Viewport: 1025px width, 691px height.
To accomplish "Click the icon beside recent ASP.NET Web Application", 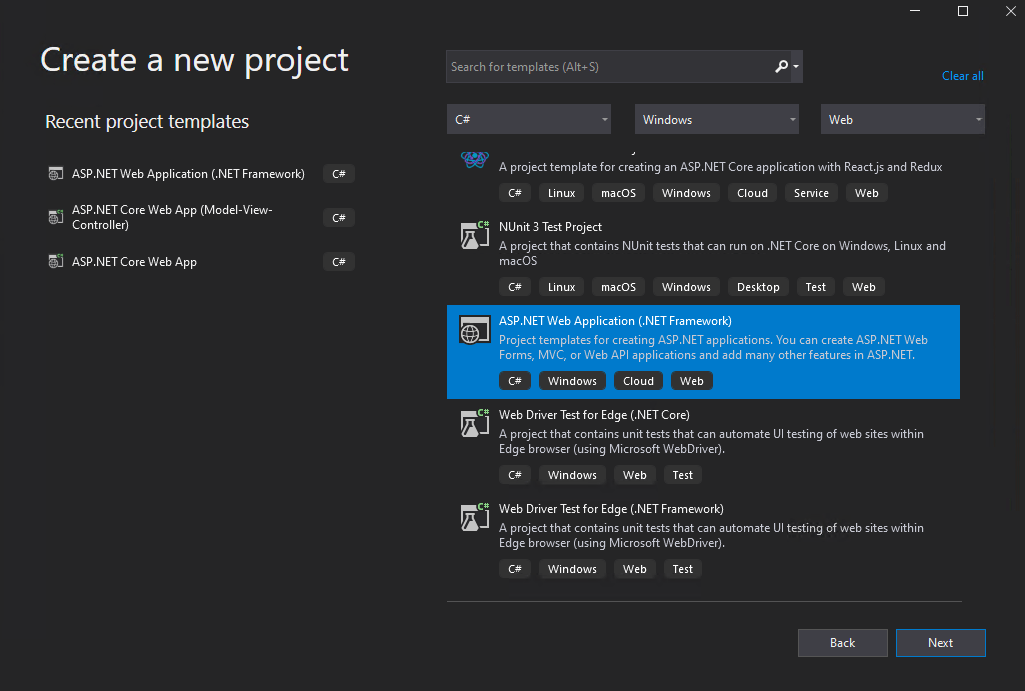I will (55, 173).
